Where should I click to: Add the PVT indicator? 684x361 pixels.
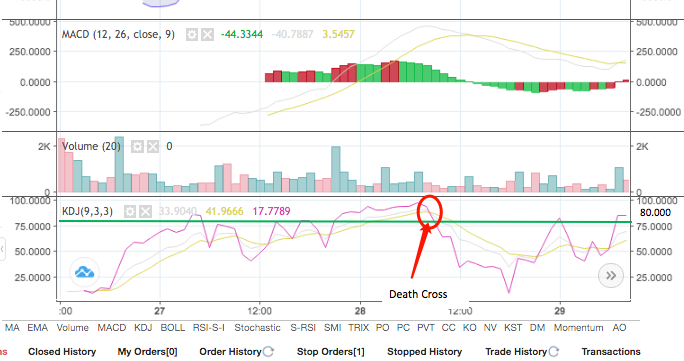tap(426, 328)
